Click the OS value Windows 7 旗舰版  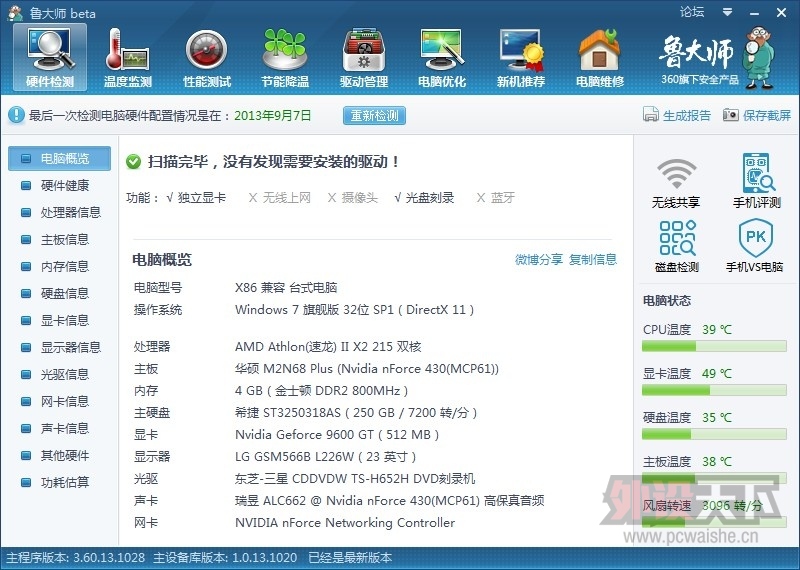(x=355, y=310)
